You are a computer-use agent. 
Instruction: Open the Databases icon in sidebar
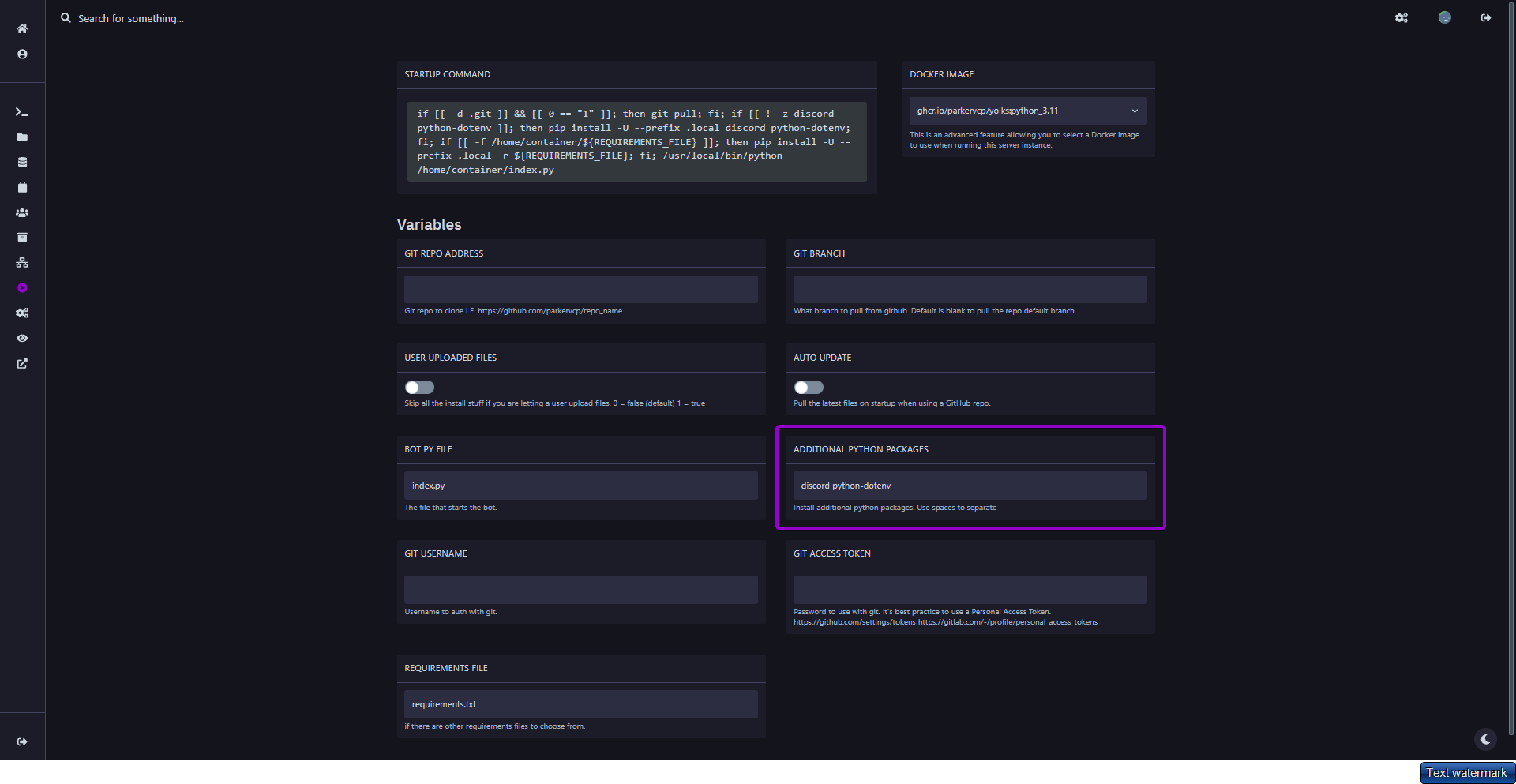(22, 163)
